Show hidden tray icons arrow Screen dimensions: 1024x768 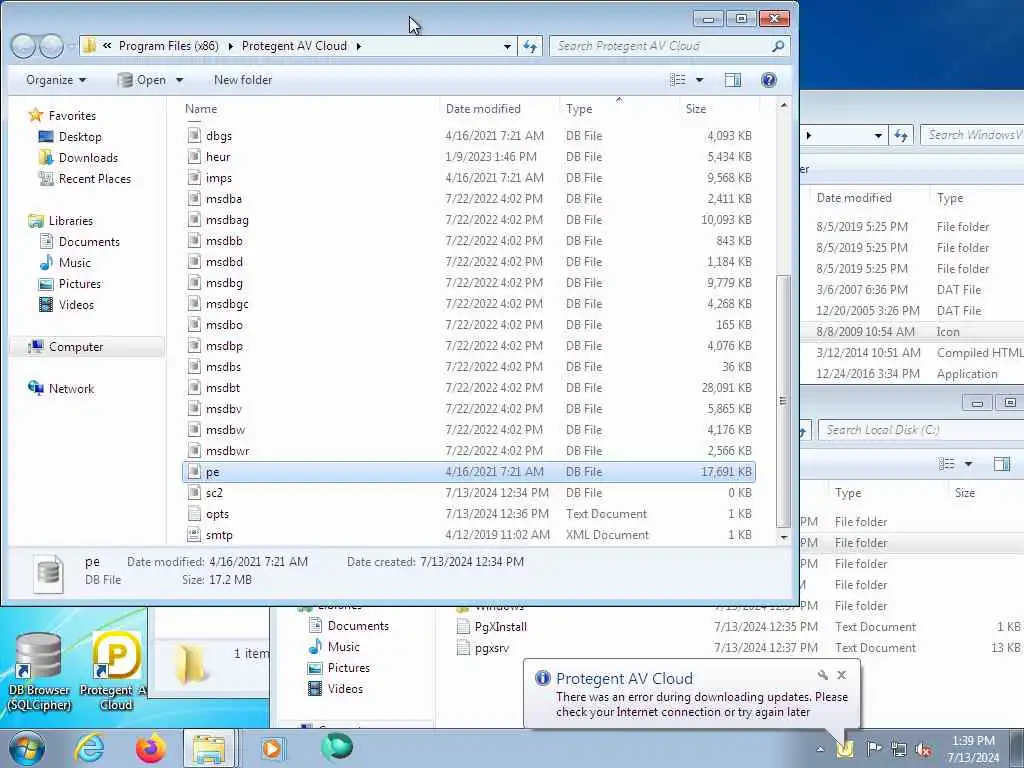coord(820,749)
